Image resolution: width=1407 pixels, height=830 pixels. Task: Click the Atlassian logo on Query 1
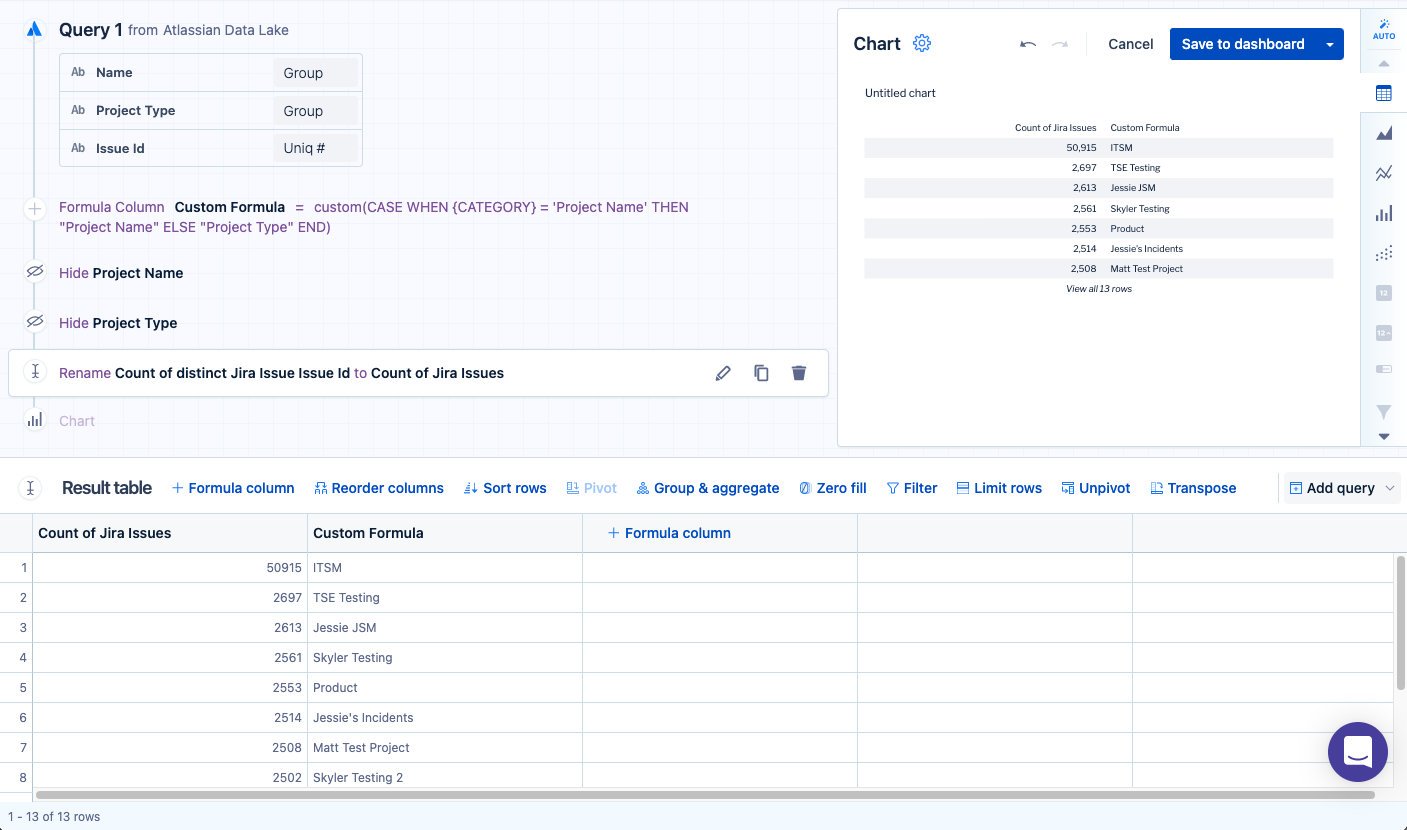[35, 29]
